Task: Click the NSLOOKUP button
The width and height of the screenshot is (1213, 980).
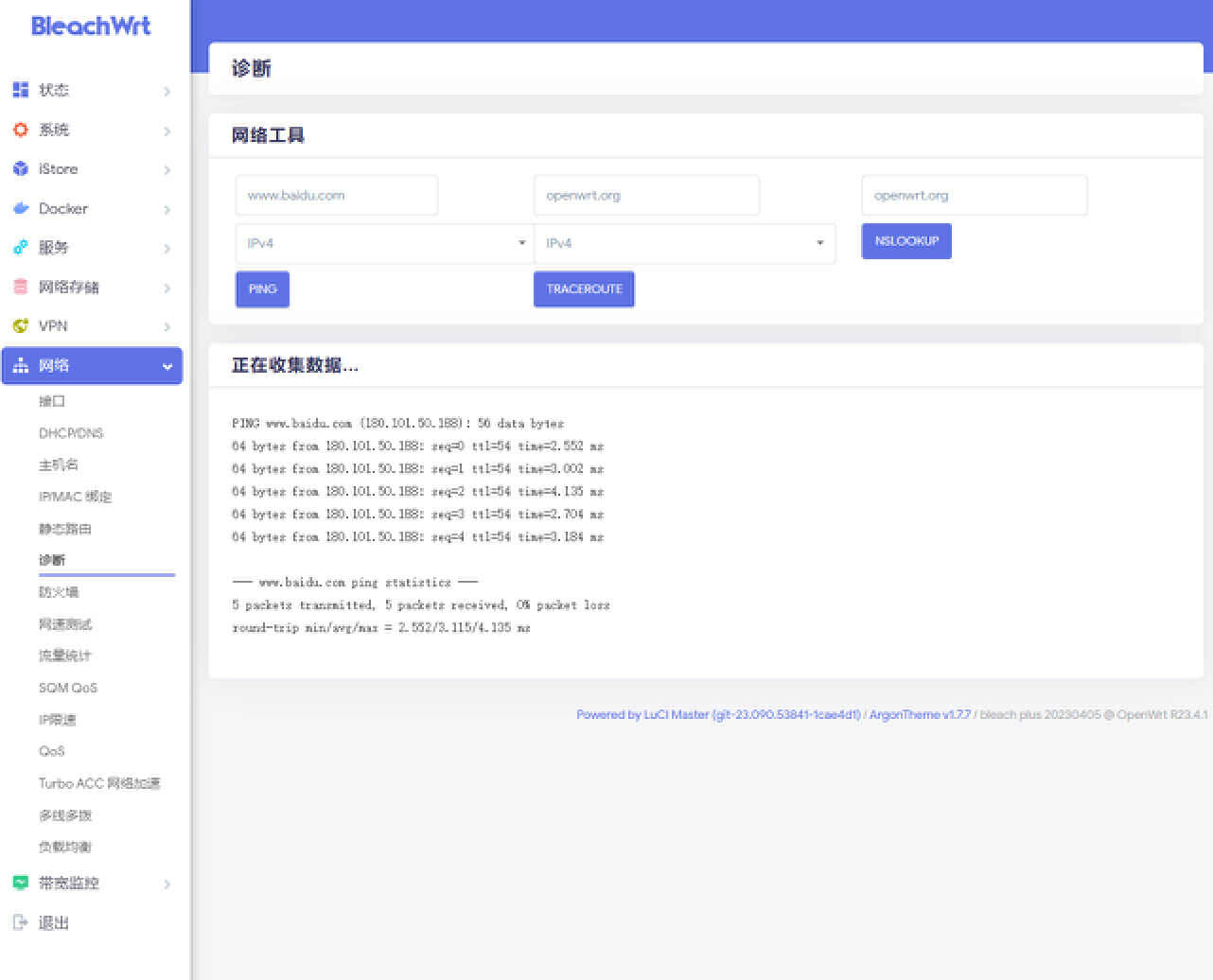Action: [905, 240]
